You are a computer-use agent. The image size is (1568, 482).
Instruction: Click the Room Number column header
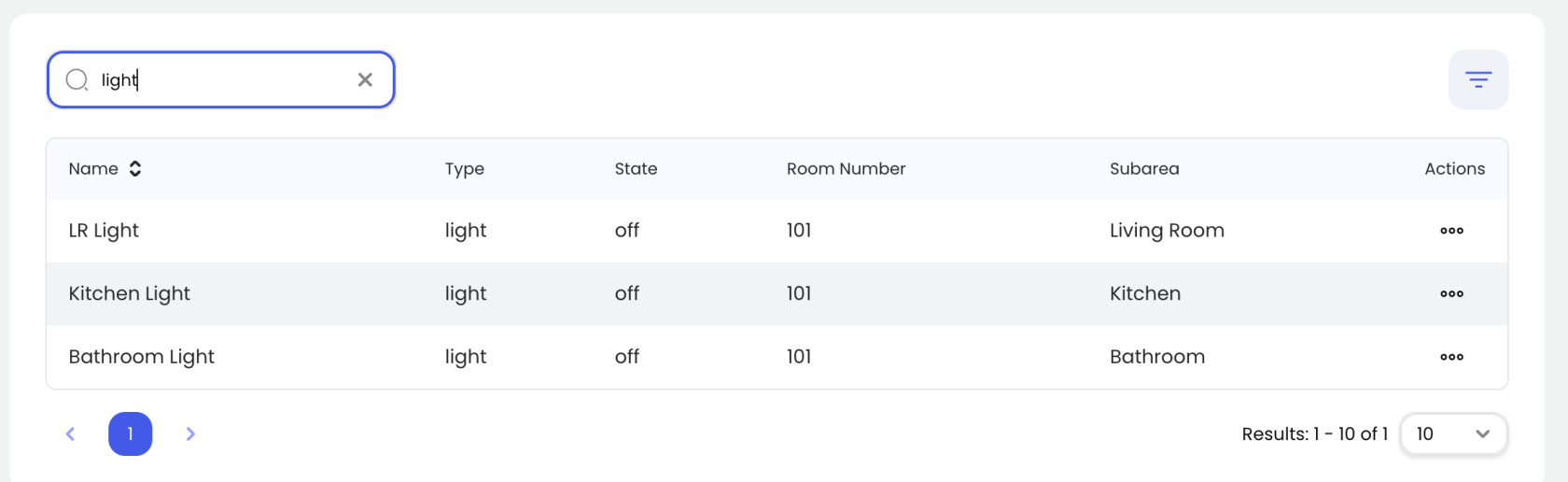tap(846, 169)
